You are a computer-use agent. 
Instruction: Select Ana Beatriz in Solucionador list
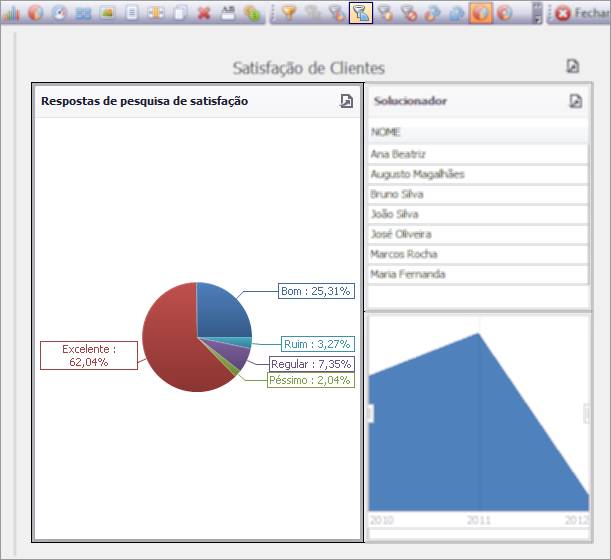[x=478, y=154]
